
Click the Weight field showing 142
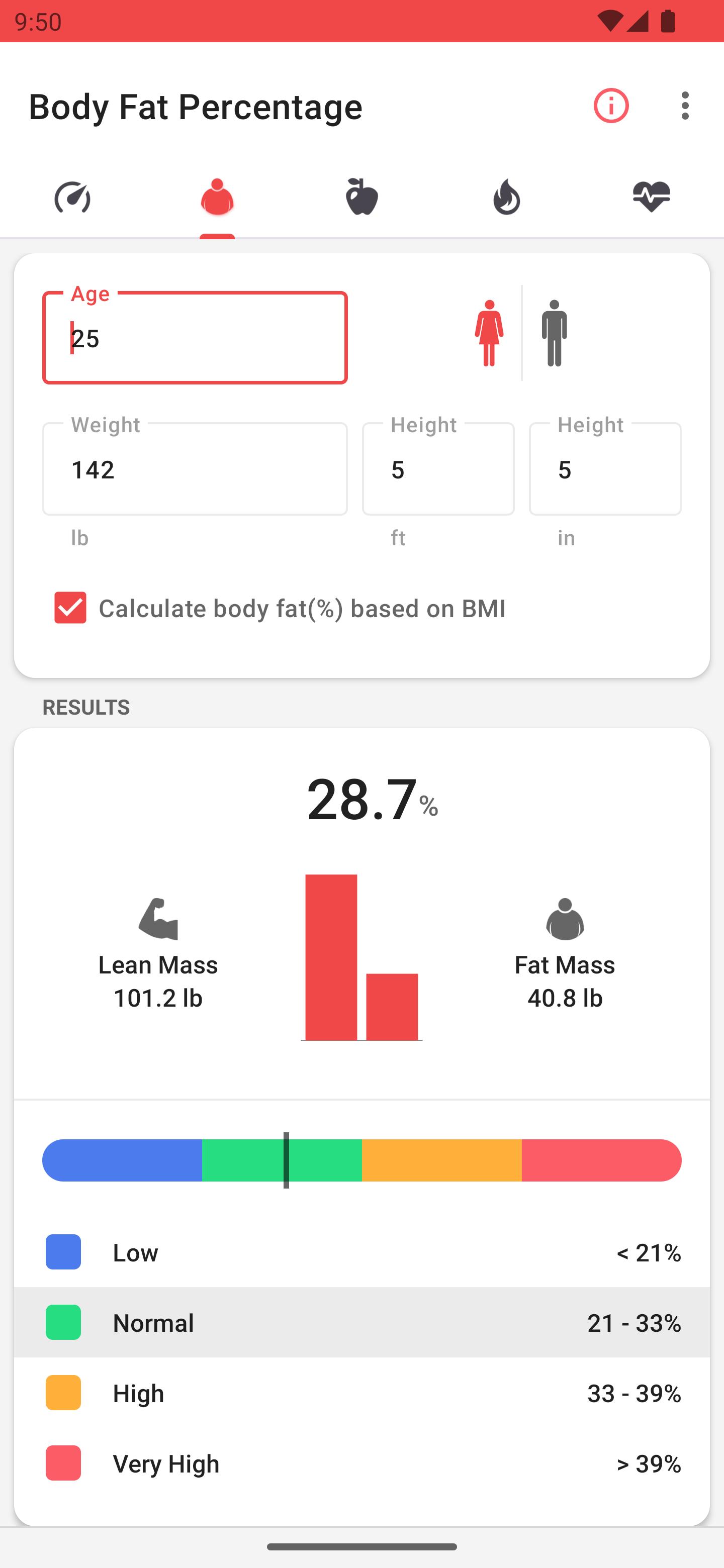point(195,469)
